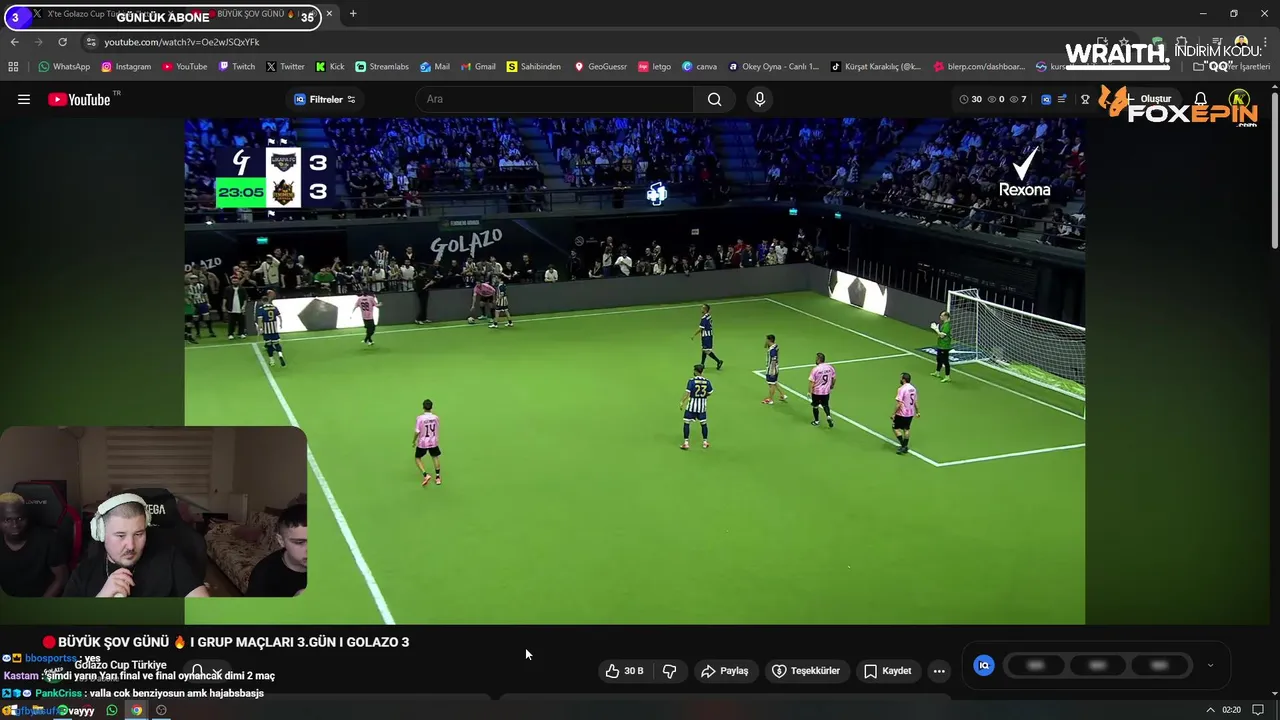
Task: Open the Twitter bookmark
Action: click(285, 67)
